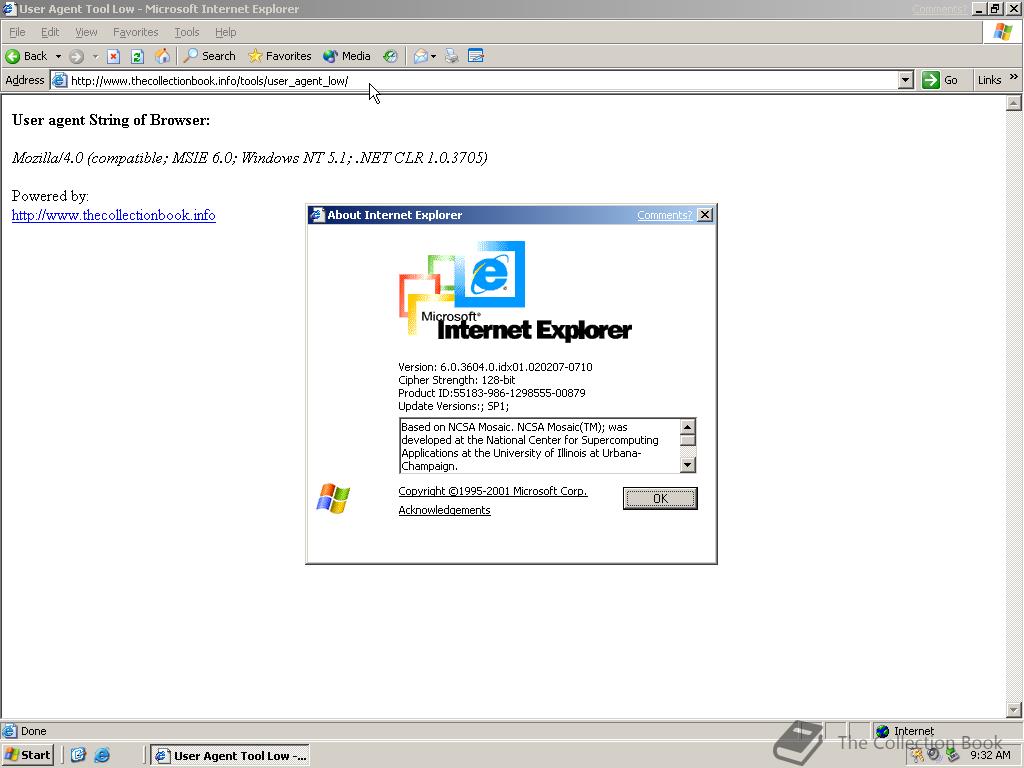Click the Cipher Strength: 128-bit text
The width and height of the screenshot is (1024, 768).
pyautogui.click(x=456, y=380)
